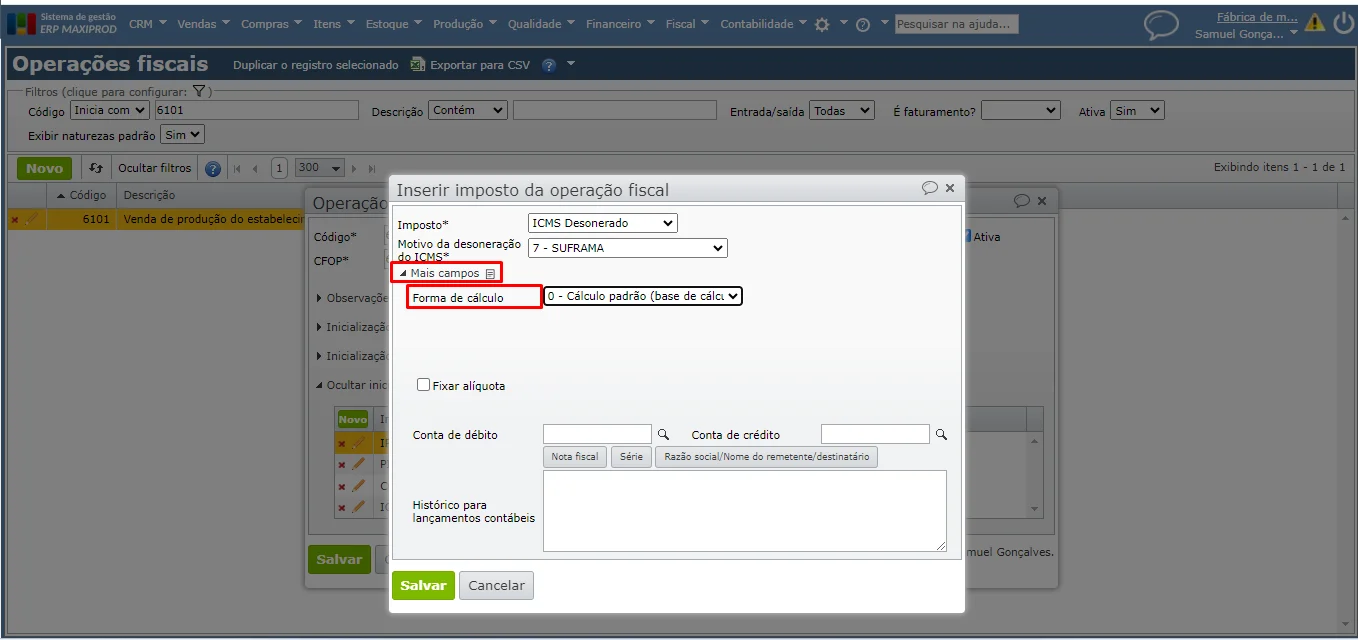Click Razão social/Nome do remetente/destinatário button
This screenshot has width=1358, height=640.
point(766,457)
